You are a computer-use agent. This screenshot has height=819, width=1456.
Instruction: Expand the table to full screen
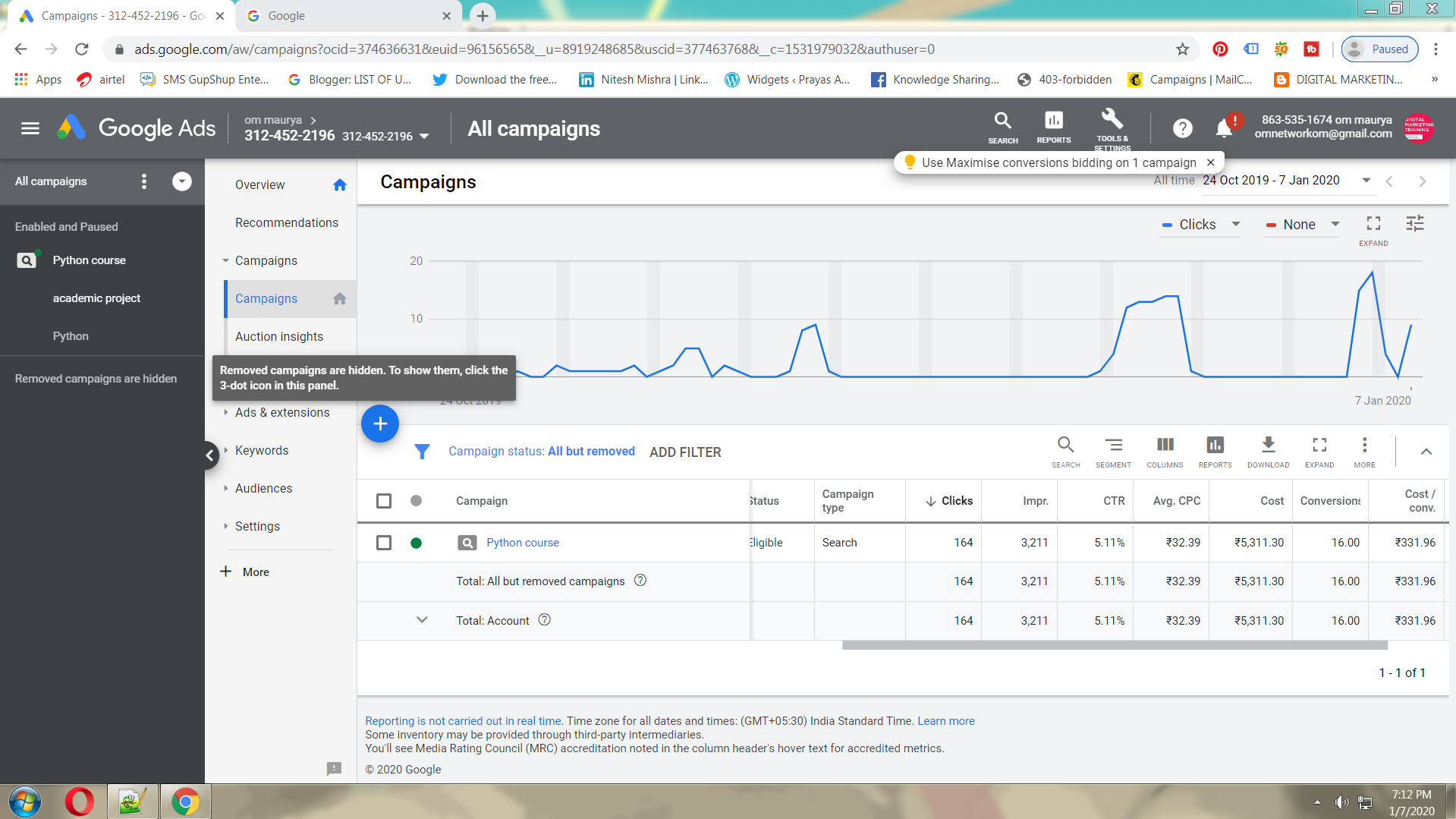click(x=1319, y=452)
